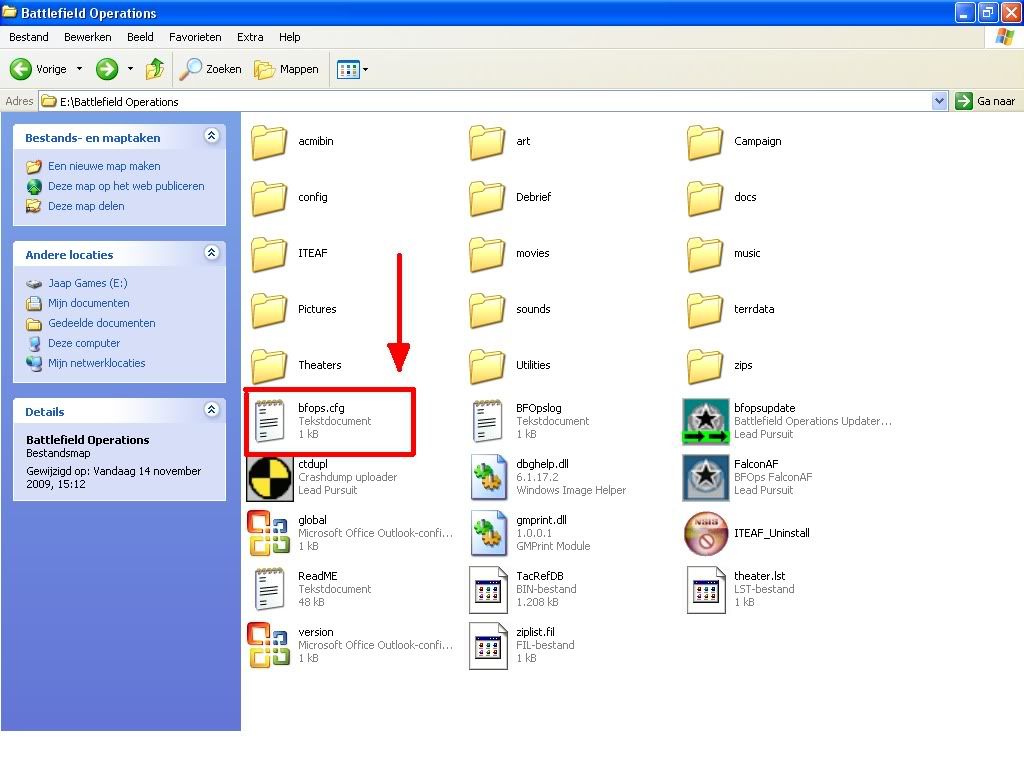Go up one folder level icon
1024x768 pixels.
[x=155, y=69]
